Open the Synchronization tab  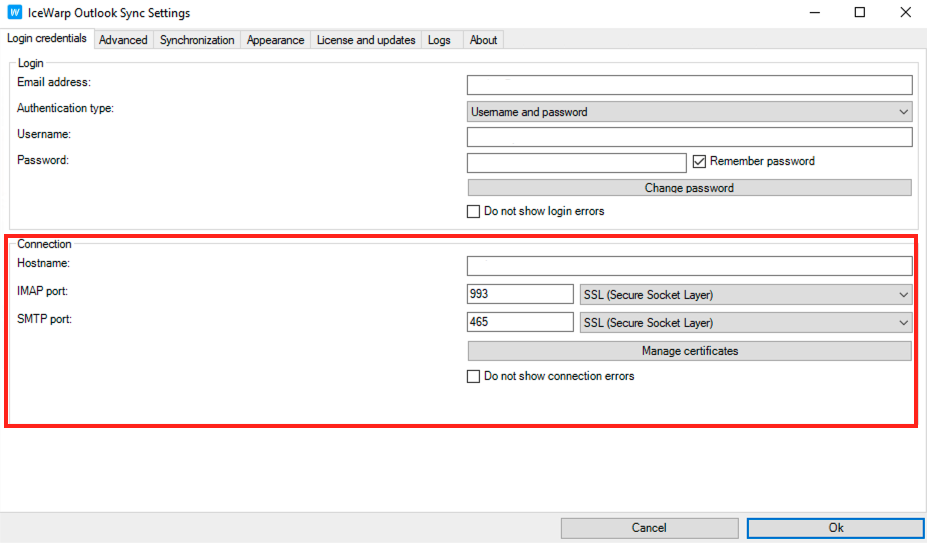pyautogui.click(x=197, y=40)
